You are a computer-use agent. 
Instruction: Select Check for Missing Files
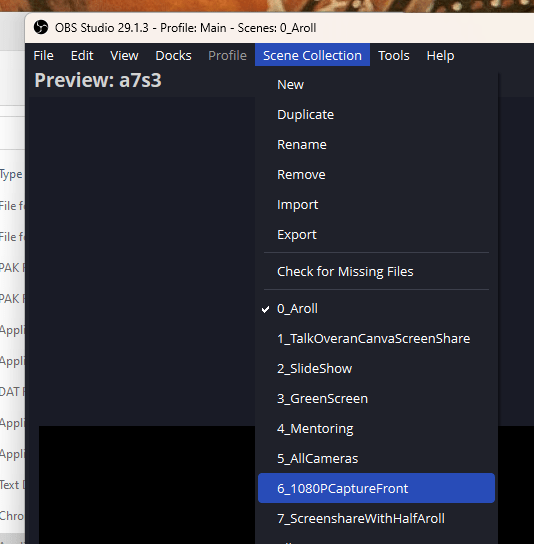376,272
